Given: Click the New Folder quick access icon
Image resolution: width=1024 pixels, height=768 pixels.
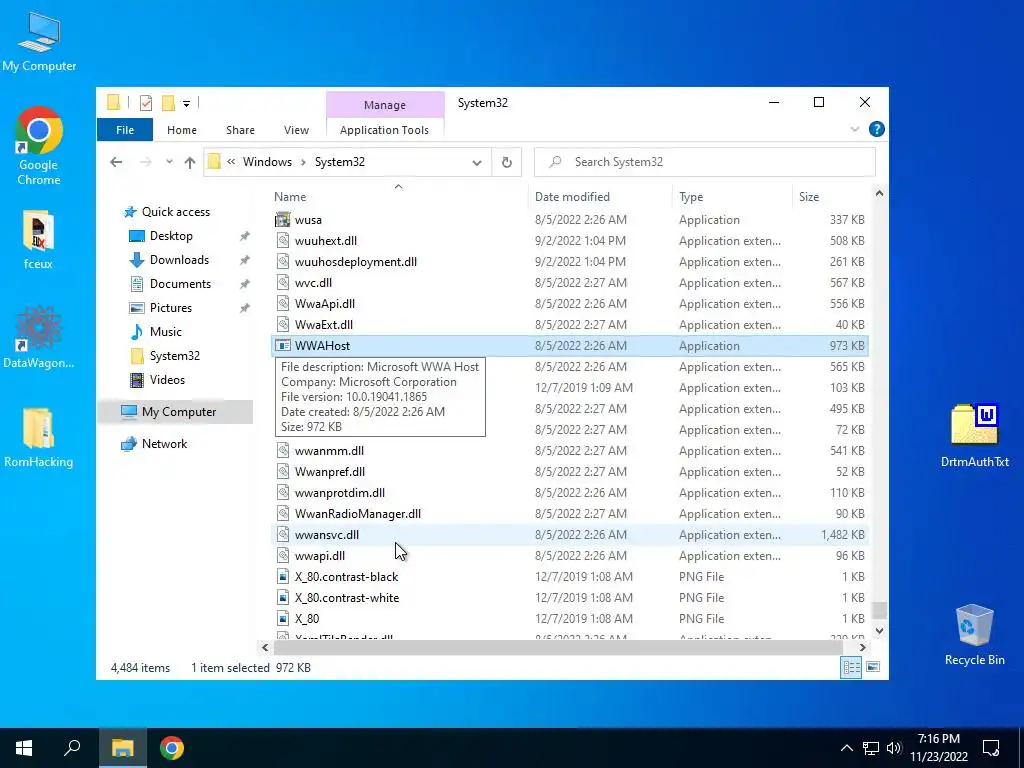Looking at the screenshot, I should (x=168, y=103).
